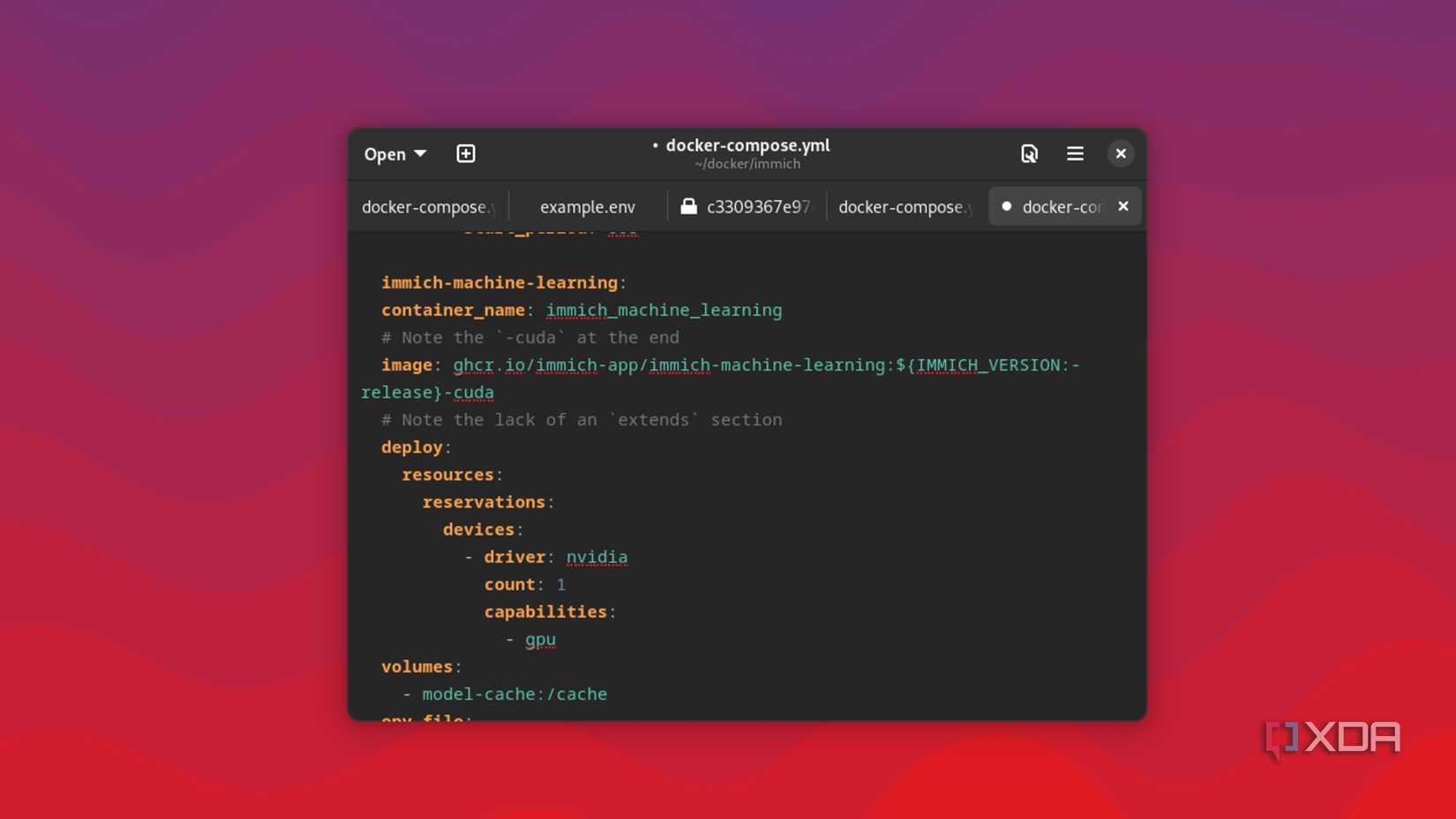Click the lock icon on the c3309367e97 tab
Image resolution: width=1456 pixels, height=819 pixels.
click(687, 206)
